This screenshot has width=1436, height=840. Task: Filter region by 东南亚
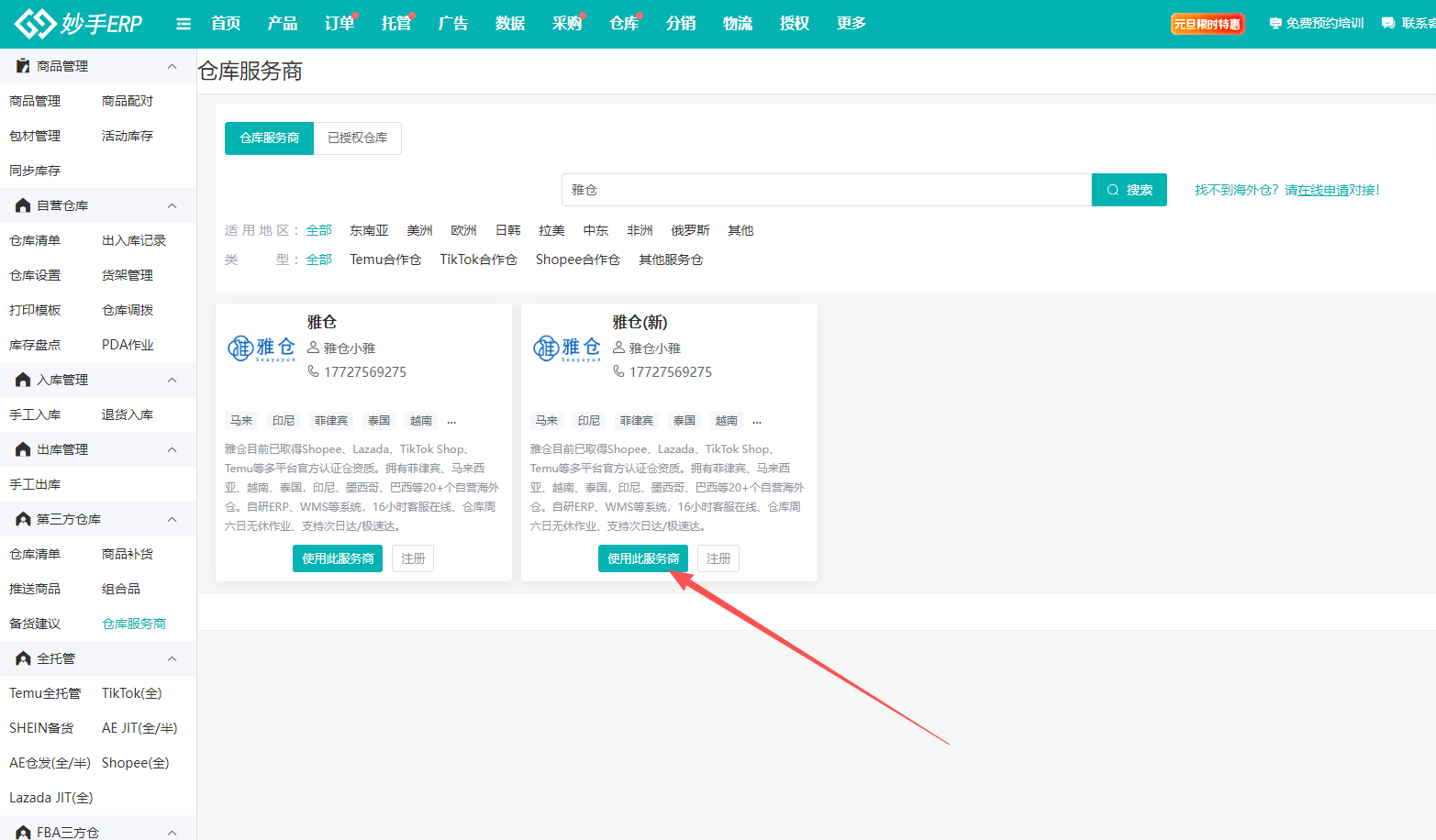[x=369, y=230]
